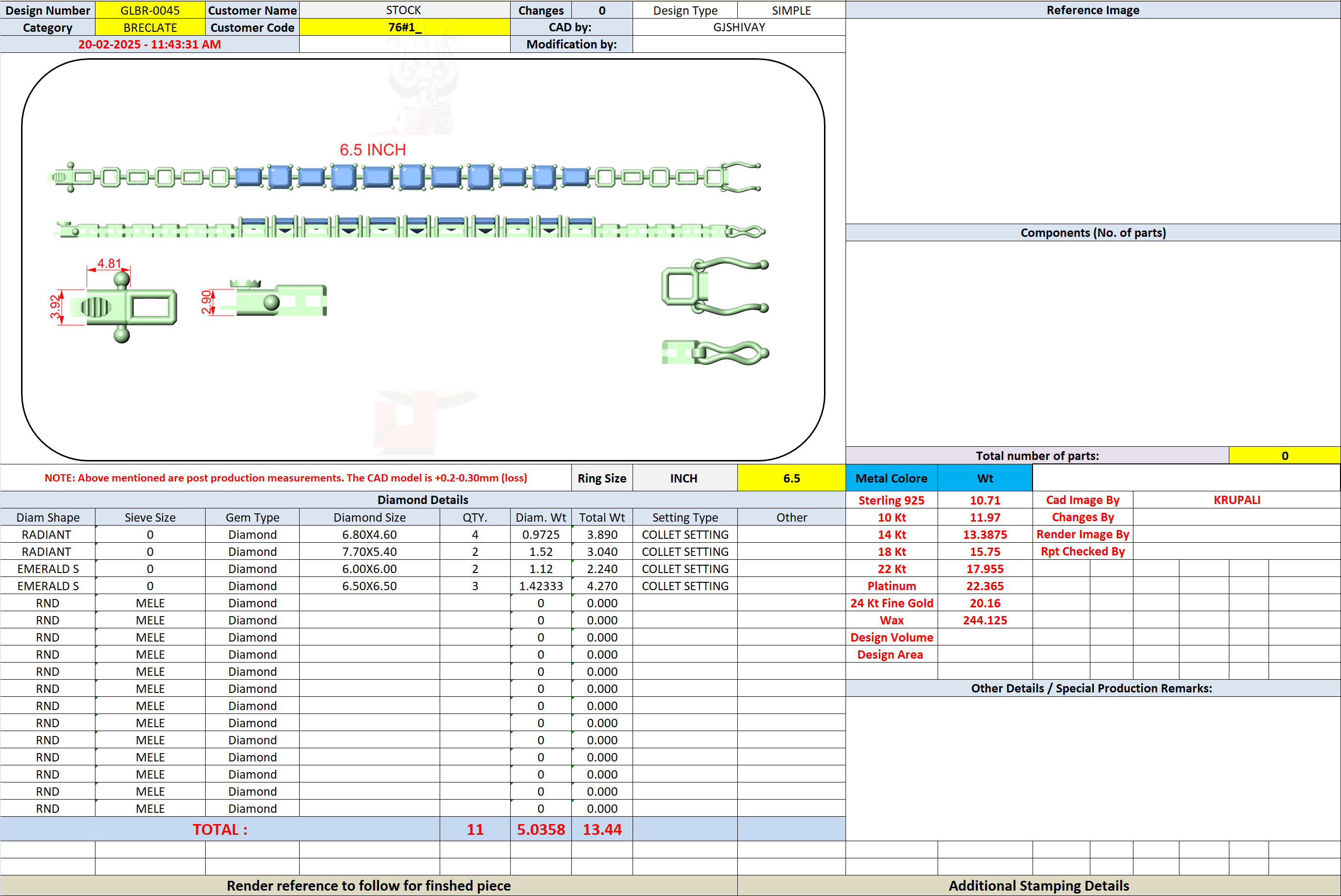The image size is (1341, 896).
Task: Select the Diam. Wt 0.9725 cell
Action: tap(541, 534)
